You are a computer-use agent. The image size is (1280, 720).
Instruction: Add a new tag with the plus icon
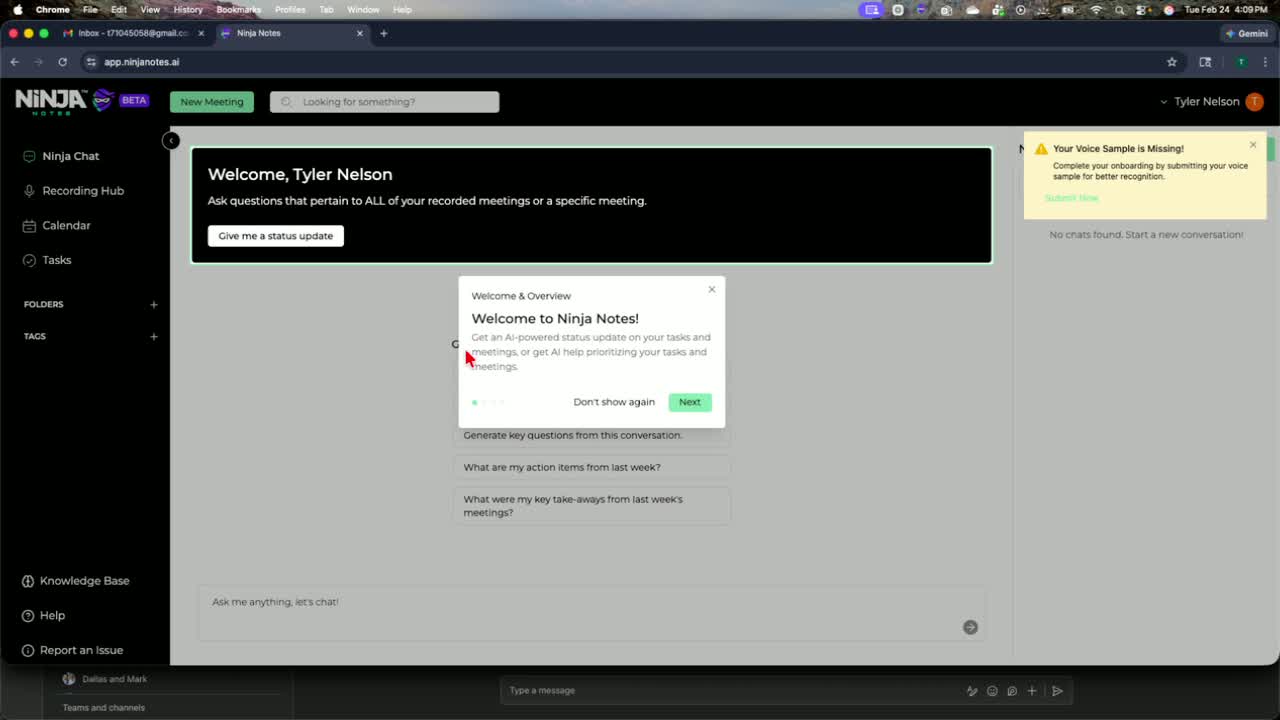click(154, 336)
